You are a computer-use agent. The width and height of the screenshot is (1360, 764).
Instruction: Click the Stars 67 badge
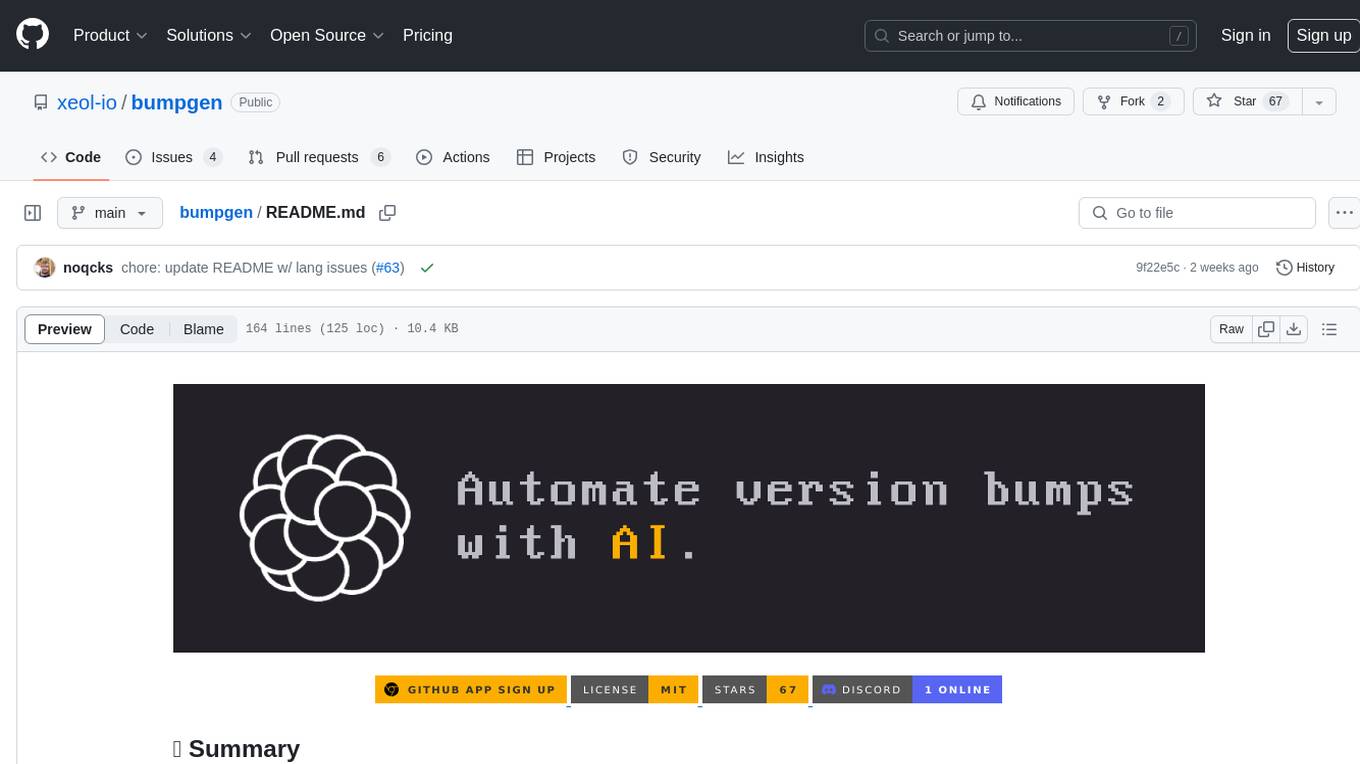(755, 690)
